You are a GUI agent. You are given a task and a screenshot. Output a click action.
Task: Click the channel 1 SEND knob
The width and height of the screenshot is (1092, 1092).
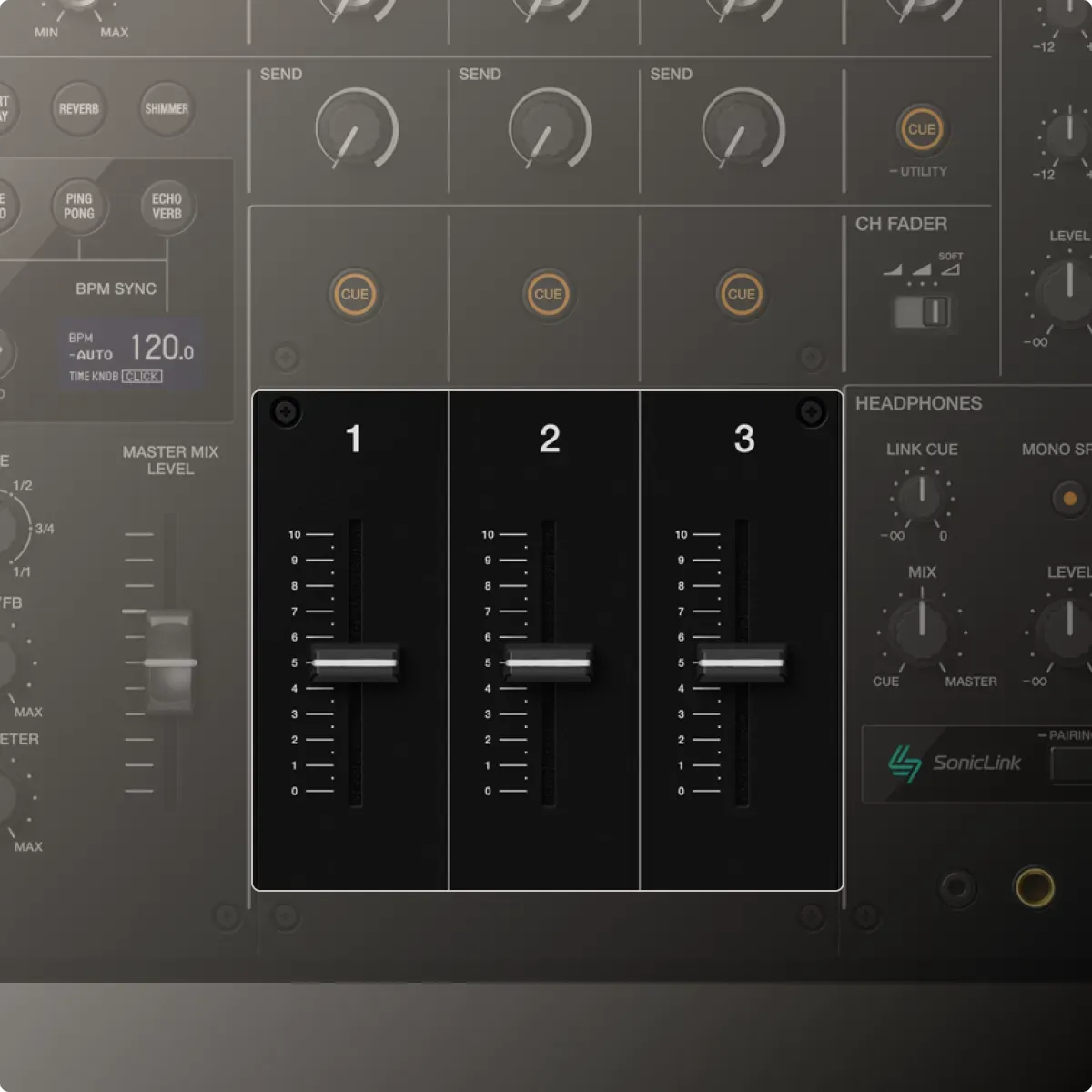coord(355,130)
